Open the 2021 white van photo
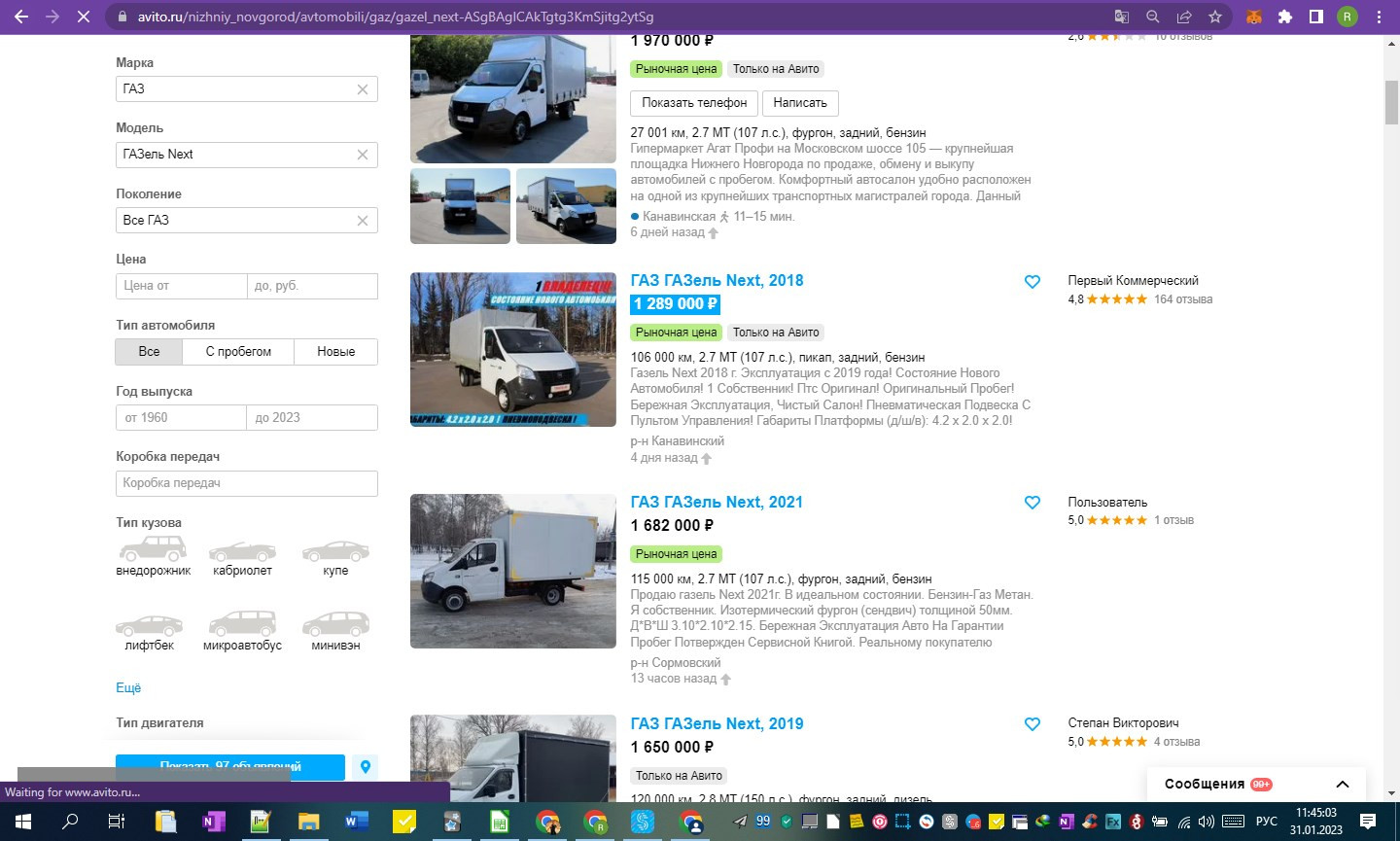Image resolution: width=1400 pixels, height=841 pixels. pos(513,572)
